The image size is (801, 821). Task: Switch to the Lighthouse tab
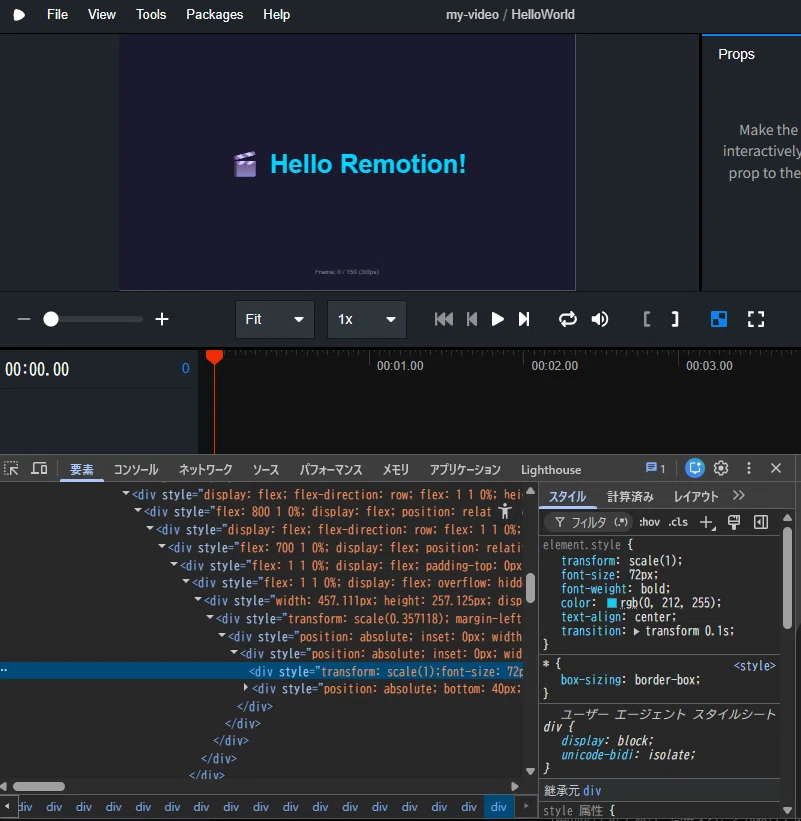click(x=551, y=470)
